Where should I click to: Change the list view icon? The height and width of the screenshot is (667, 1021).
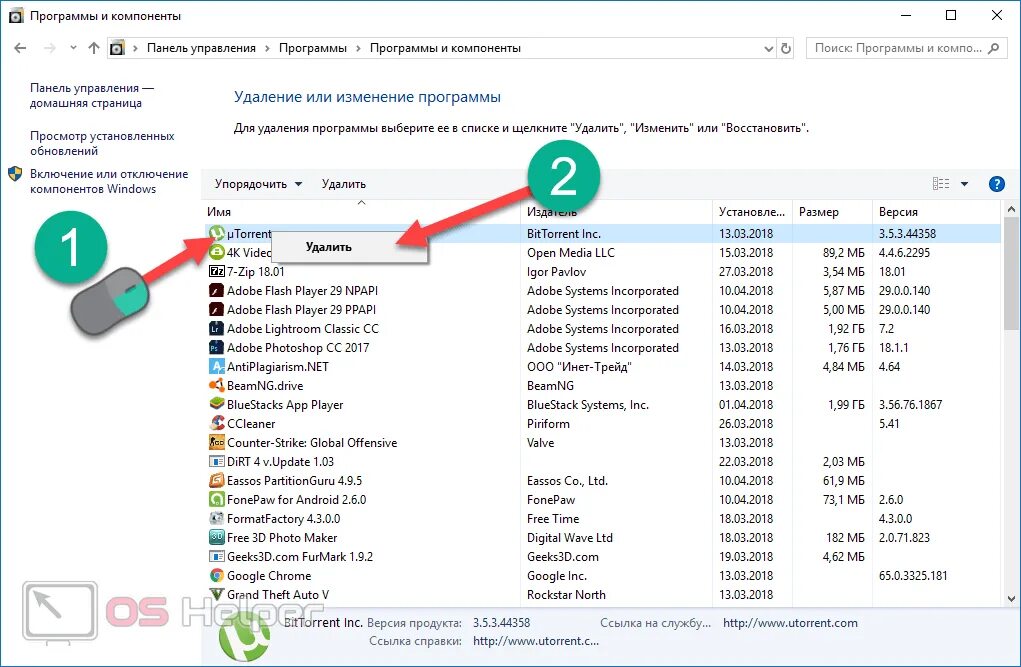pos(941,184)
